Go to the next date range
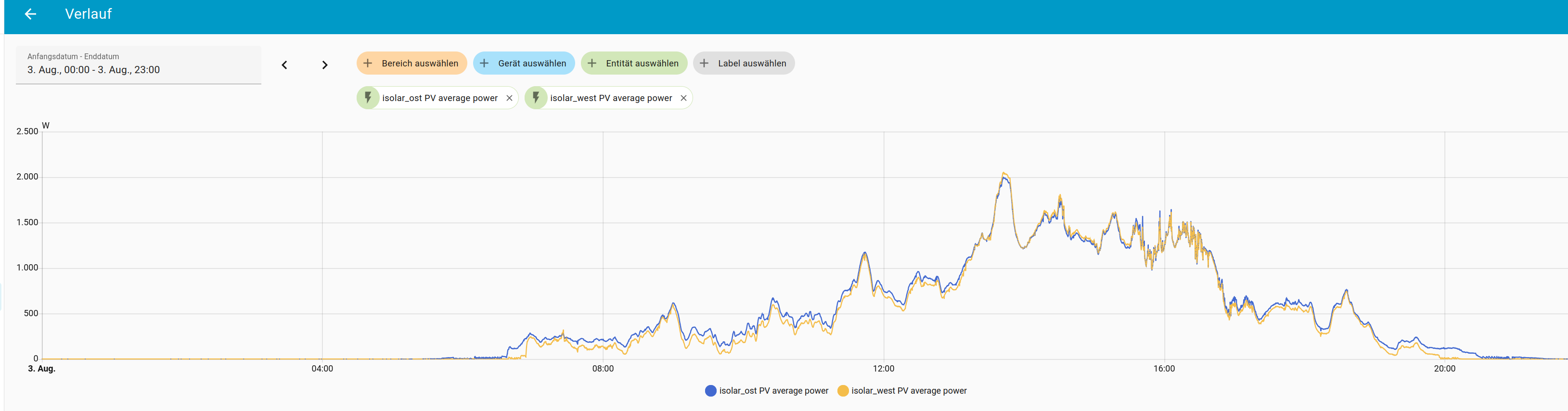Screen dimensions: 1568x411 point(324,65)
